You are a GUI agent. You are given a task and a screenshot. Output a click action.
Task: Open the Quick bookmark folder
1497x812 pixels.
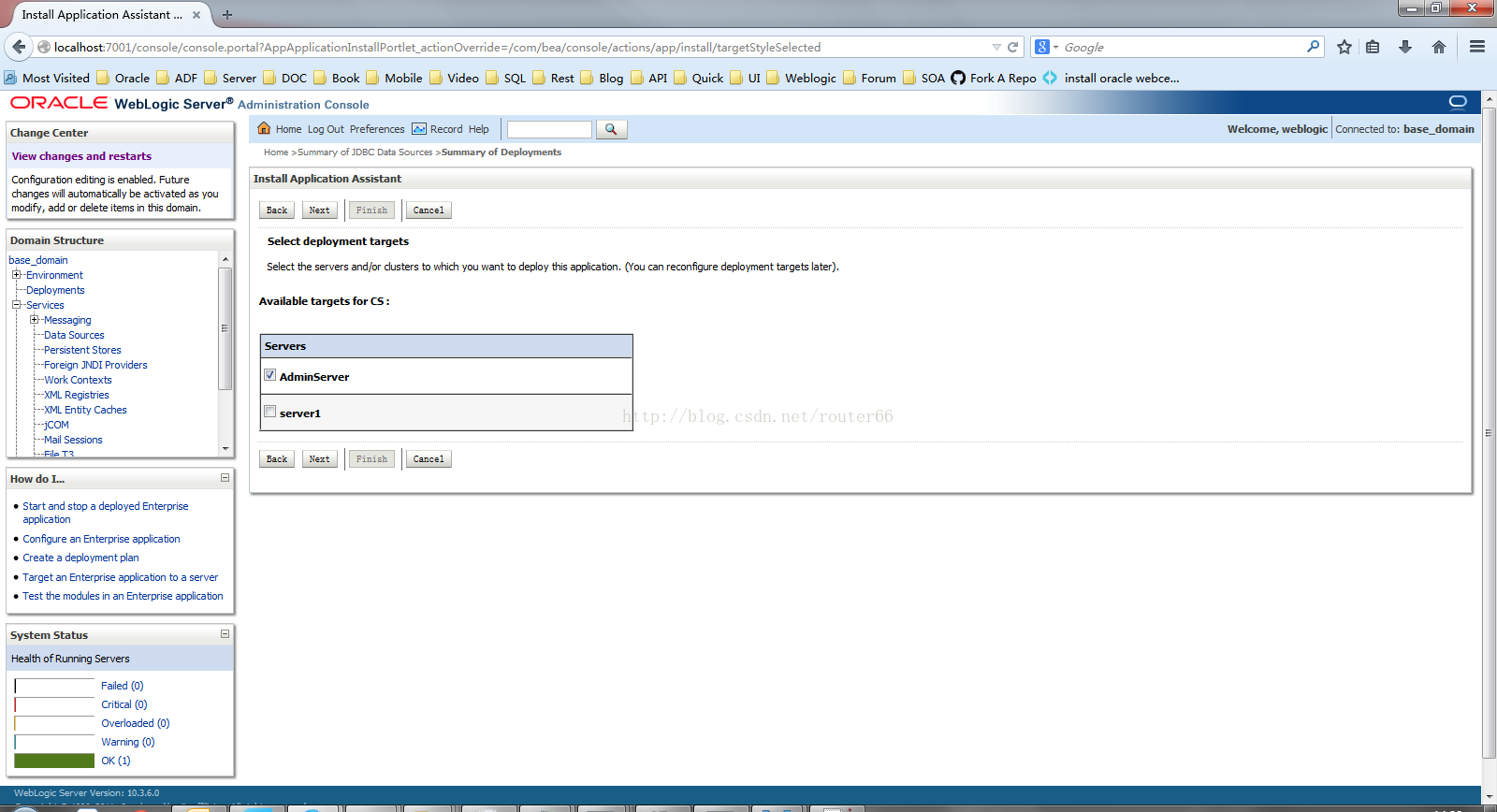pos(698,78)
